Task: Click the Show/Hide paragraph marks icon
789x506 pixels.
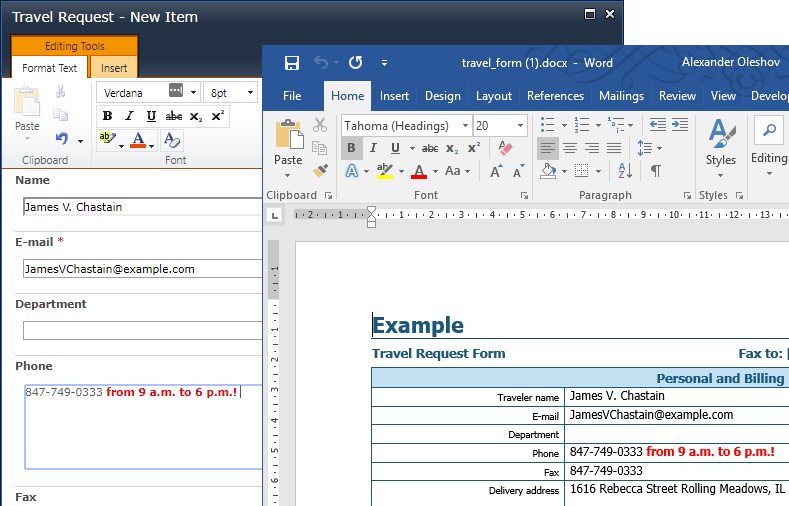Action: click(656, 171)
